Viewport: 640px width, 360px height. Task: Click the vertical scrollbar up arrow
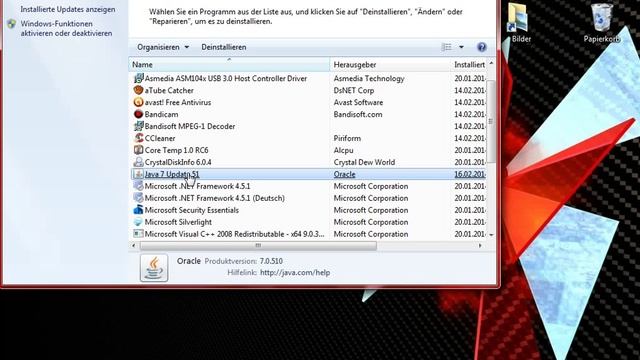491,64
